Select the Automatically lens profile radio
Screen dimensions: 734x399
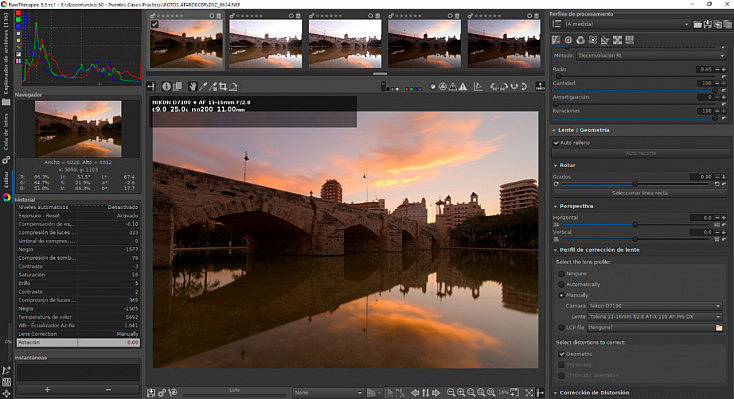(x=561, y=284)
